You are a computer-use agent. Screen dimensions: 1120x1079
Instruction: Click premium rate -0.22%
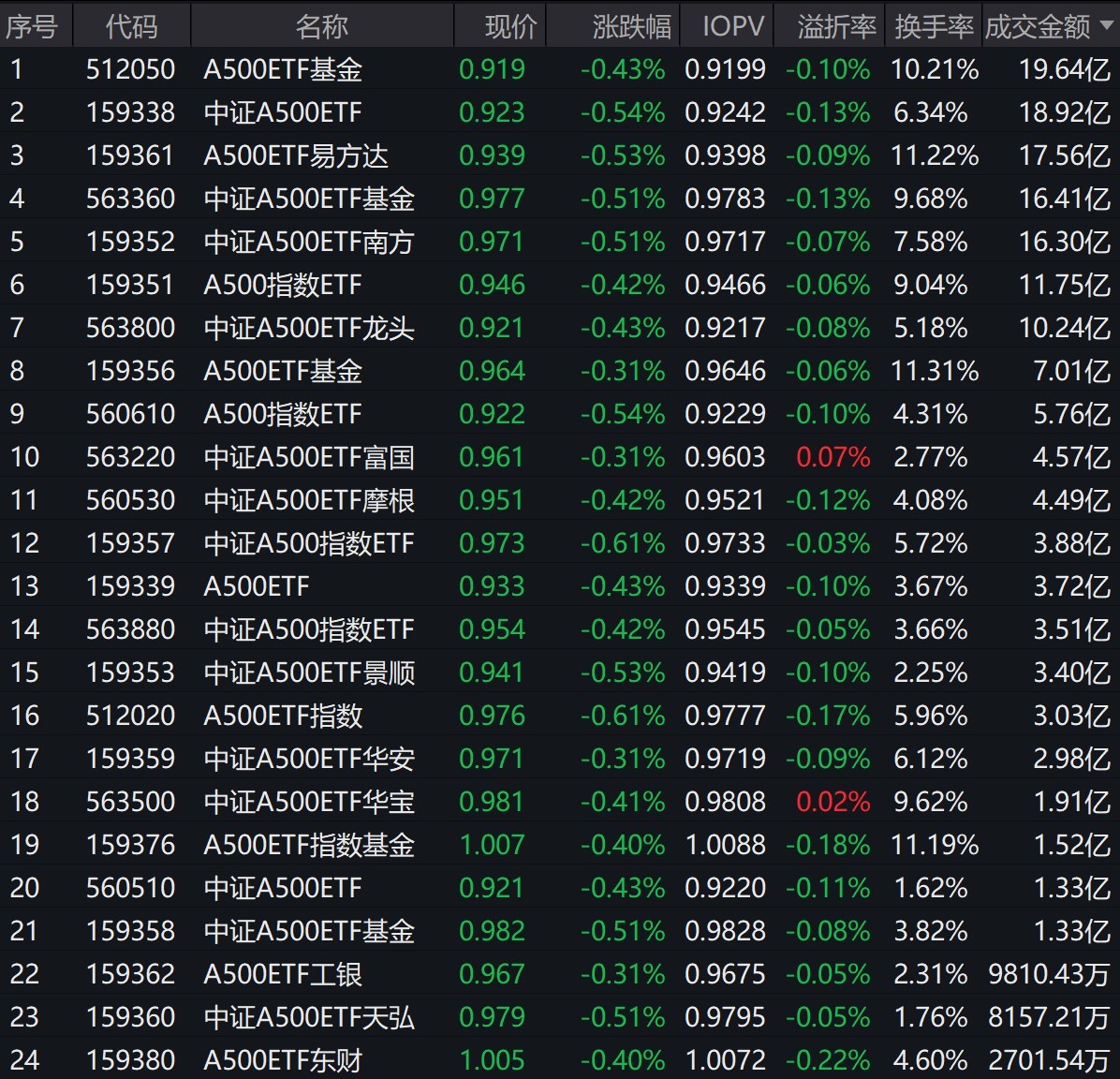pyautogui.click(x=829, y=1059)
